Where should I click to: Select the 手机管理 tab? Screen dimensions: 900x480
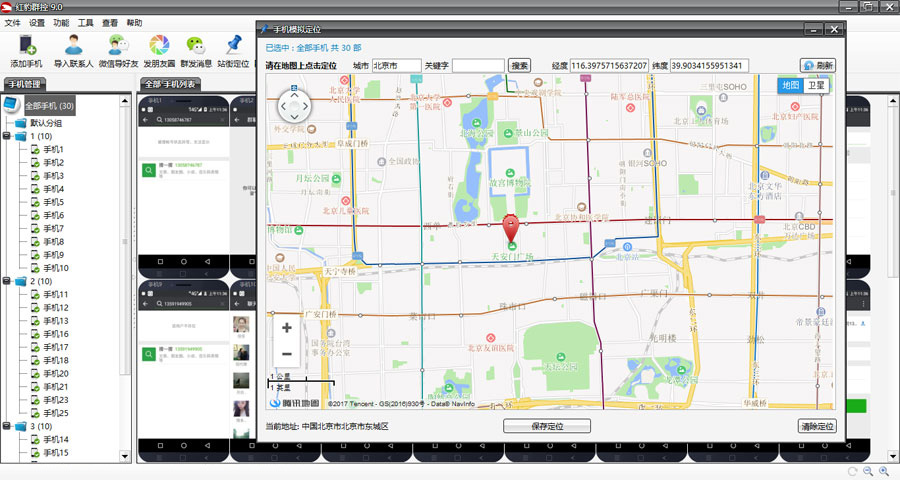coord(25,84)
